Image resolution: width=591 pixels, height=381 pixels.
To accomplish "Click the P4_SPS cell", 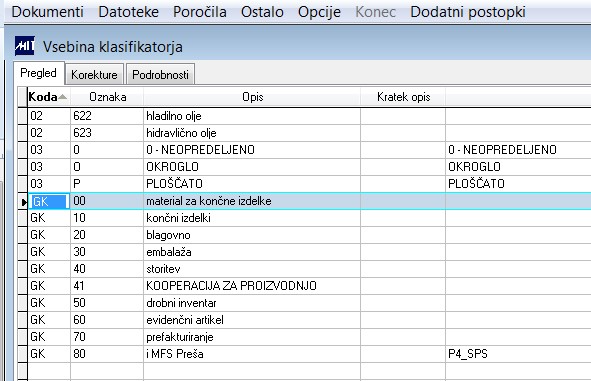I will [518, 354].
